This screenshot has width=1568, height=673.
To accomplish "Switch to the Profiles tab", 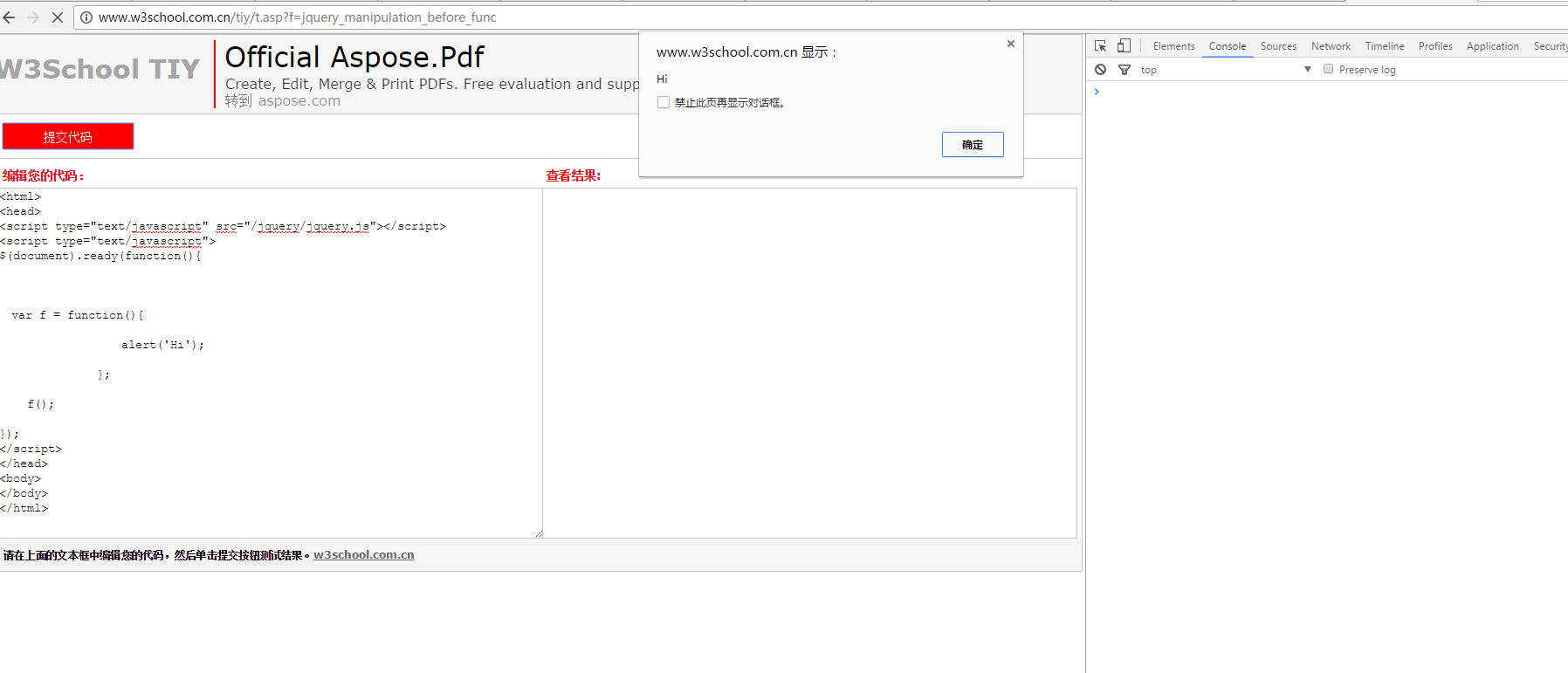I will click(1435, 46).
